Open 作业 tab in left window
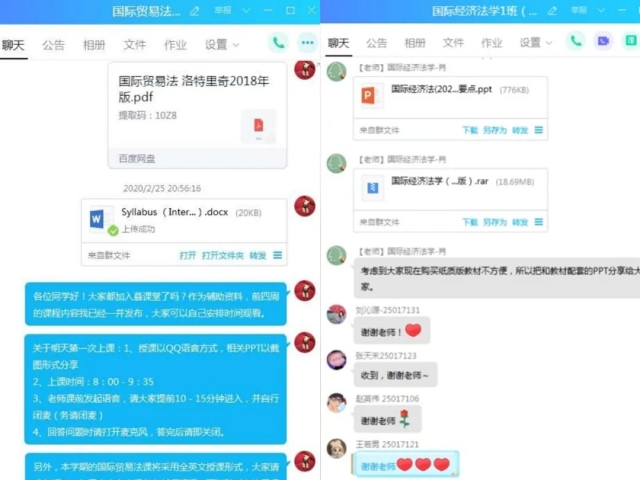The height and width of the screenshot is (480, 640). click(x=176, y=45)
